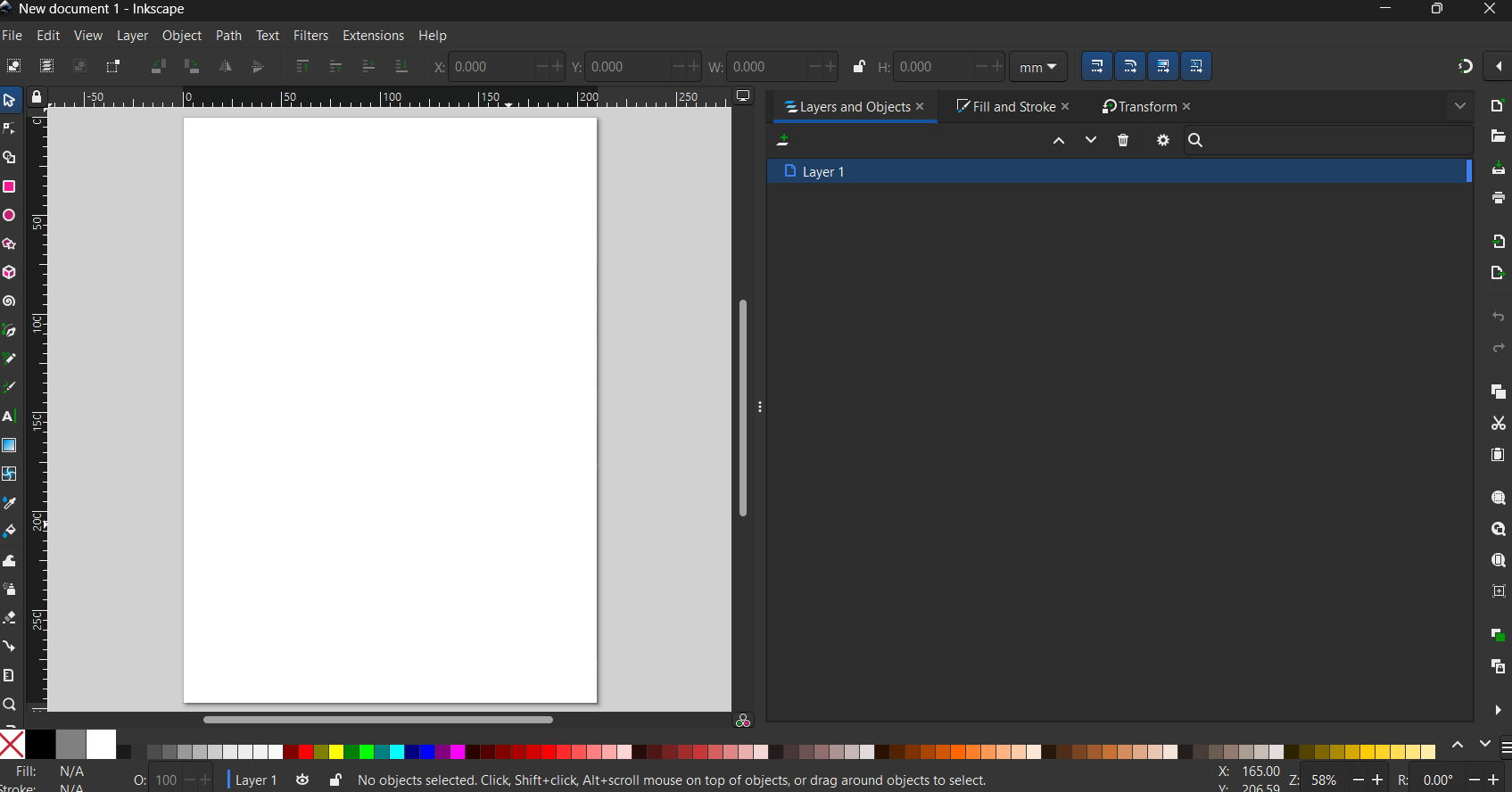Select the Ellipse tool
The image size is (1512, 792).
tap(10, 216)
